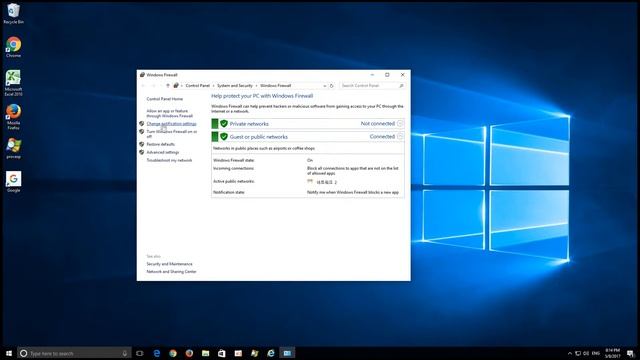Click Control Panel in the breadcrumb path
Image resolution: width=640 pixels, height=360 pixels.
pos(198,86)
